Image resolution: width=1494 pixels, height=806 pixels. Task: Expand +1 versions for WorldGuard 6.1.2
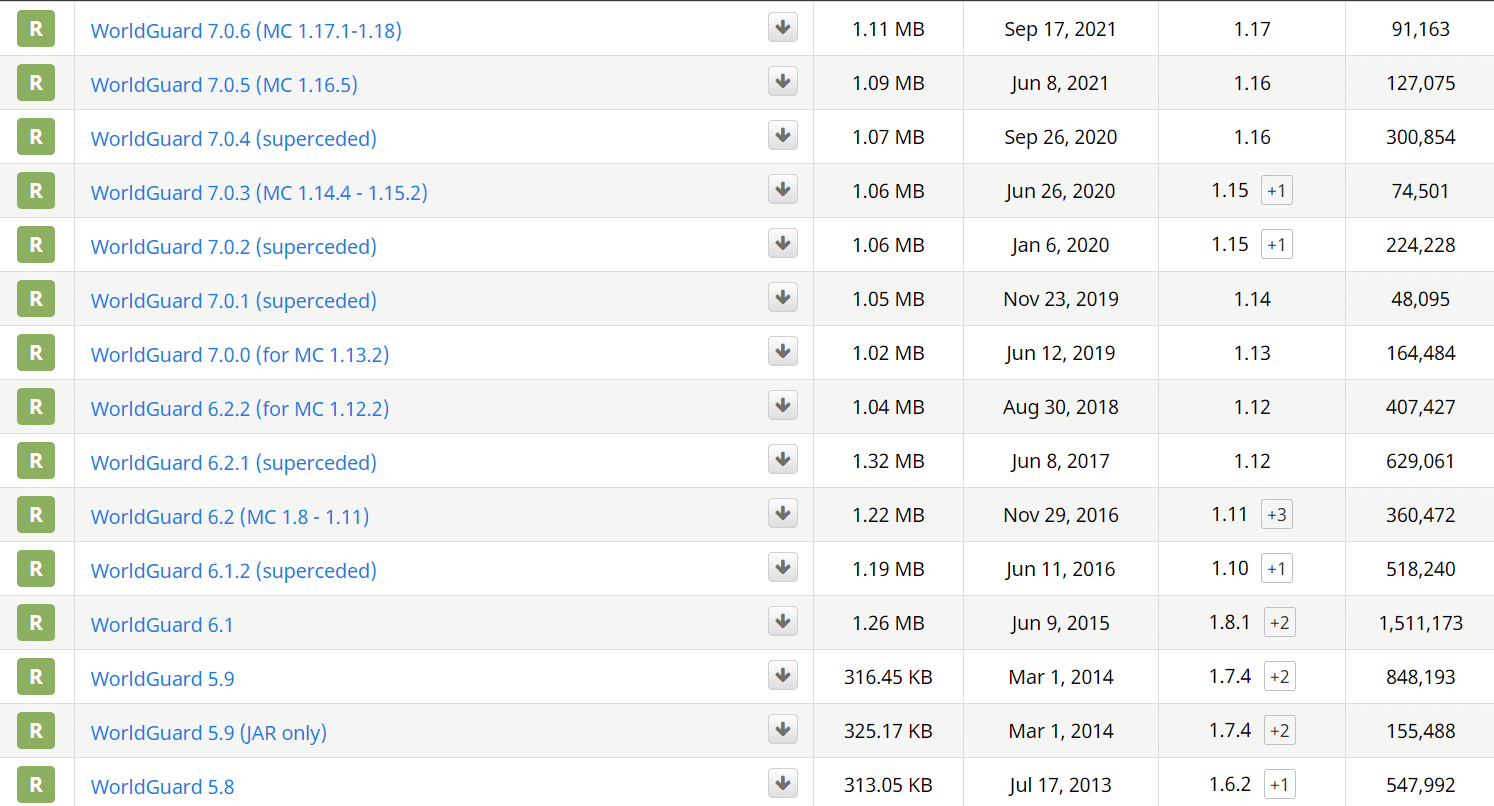(1276, 569)
